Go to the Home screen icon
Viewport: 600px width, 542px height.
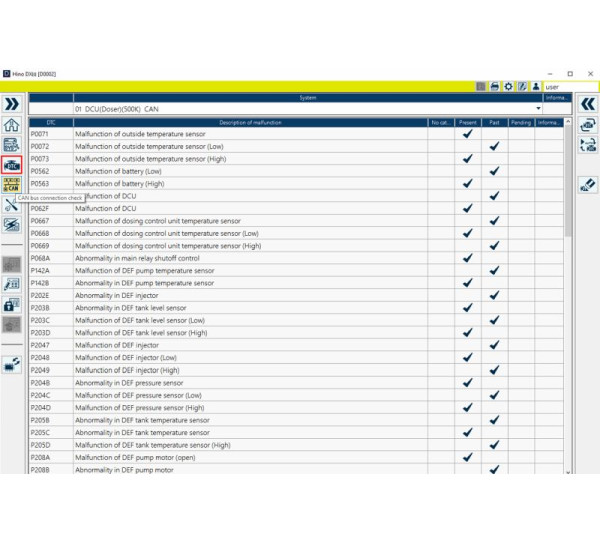pyautogui.click(x=12, y=126)
